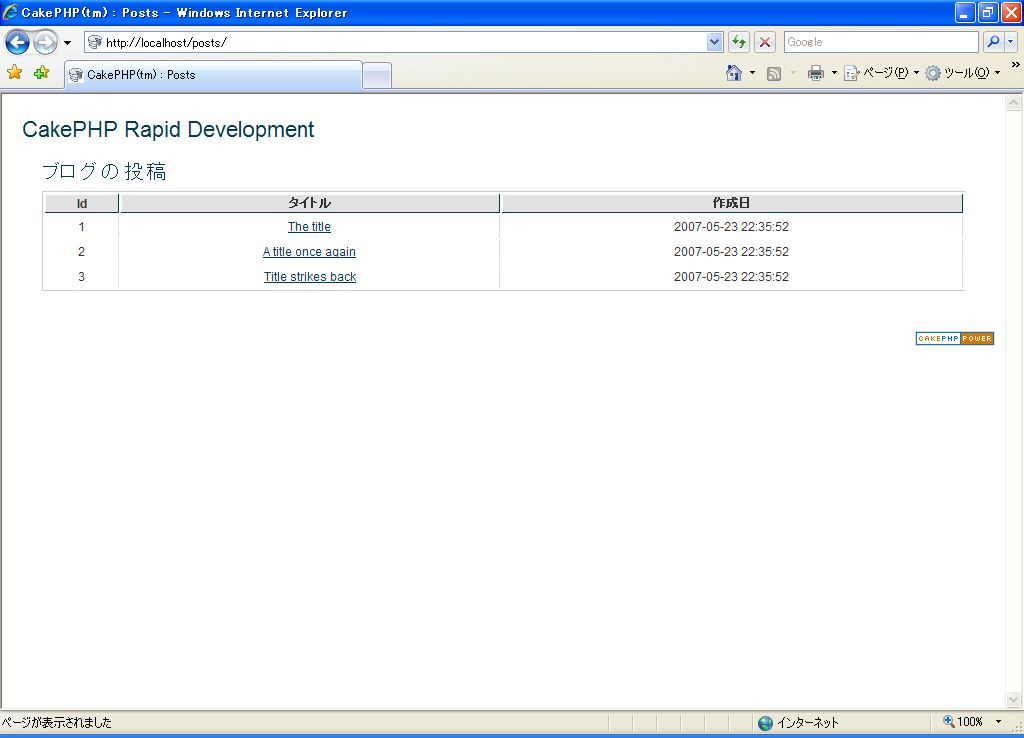
Task: Open the "Title strikes back" post link
Action: 309,277
